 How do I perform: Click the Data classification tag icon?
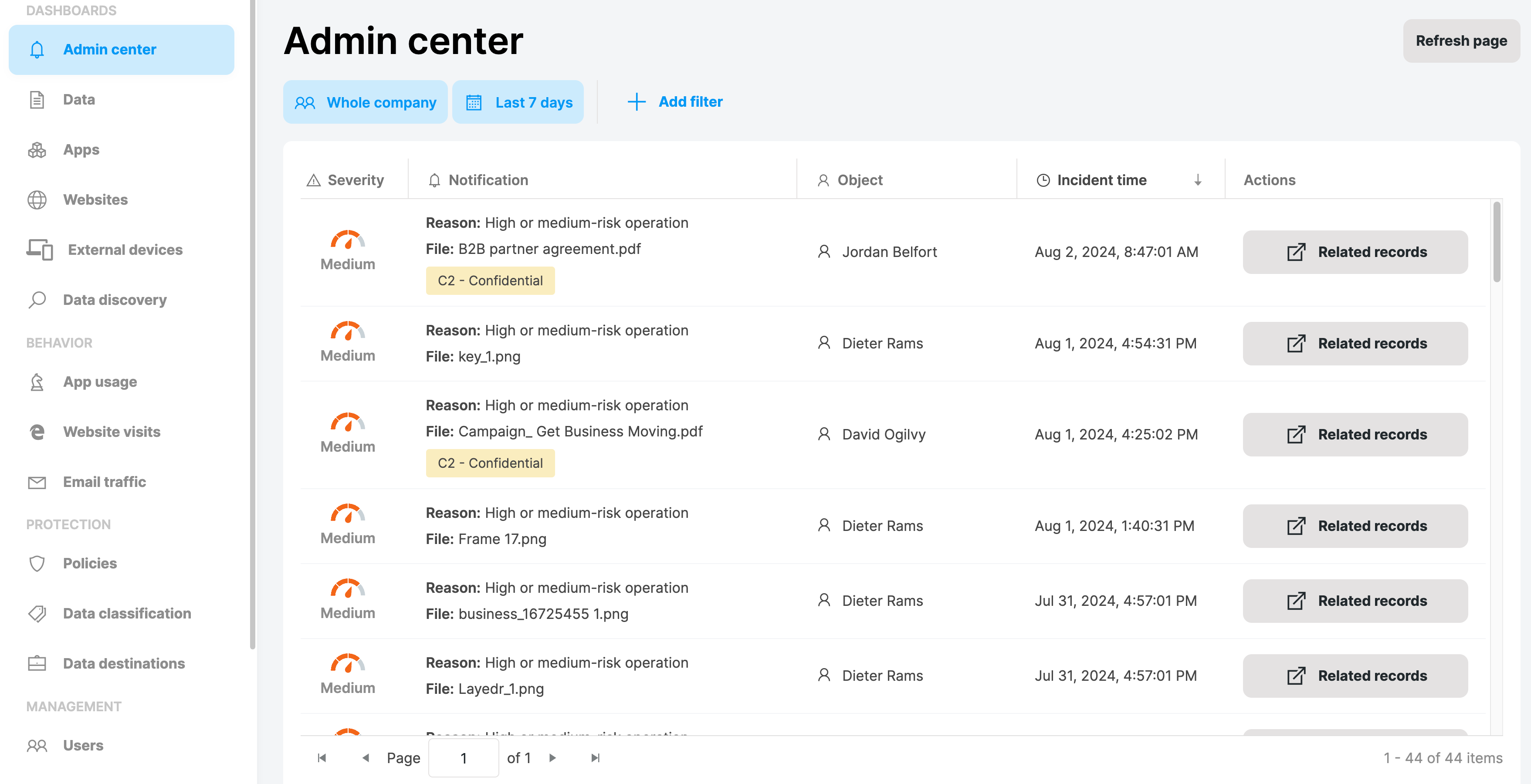37,614
